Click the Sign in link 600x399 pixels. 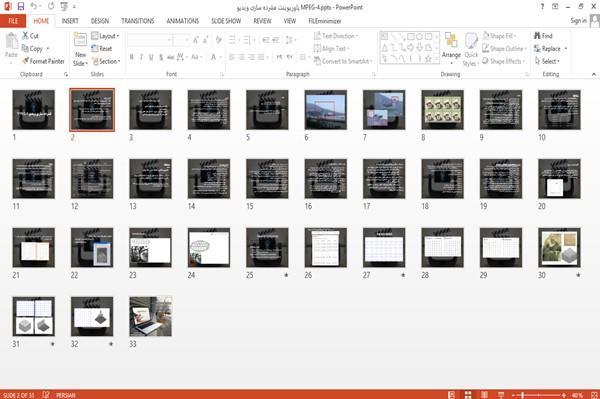pos(578,21)
